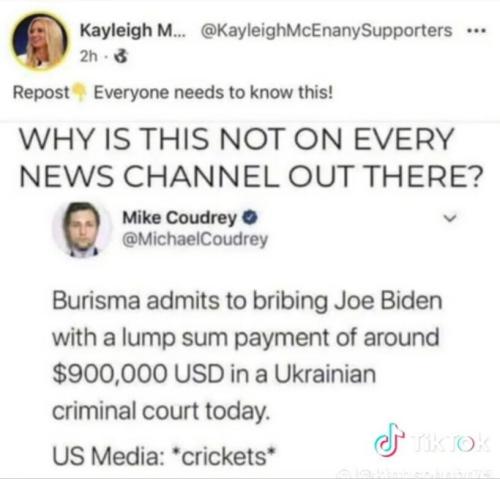
Task: Visit the @KayleighMcEnanySupporters handle
Action: [326, 31]
